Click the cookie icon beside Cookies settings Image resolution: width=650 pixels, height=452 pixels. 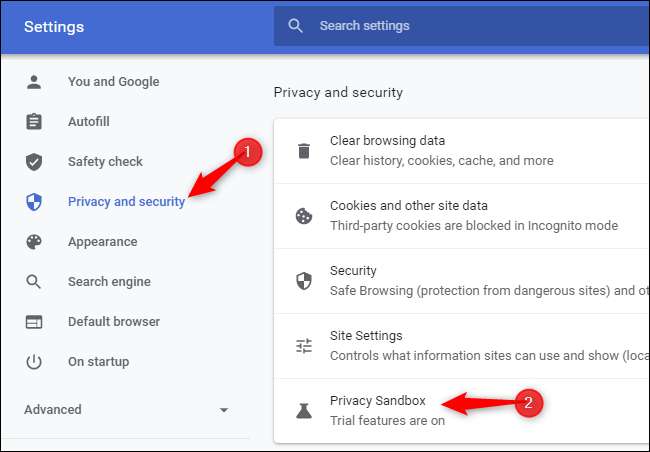304,216
